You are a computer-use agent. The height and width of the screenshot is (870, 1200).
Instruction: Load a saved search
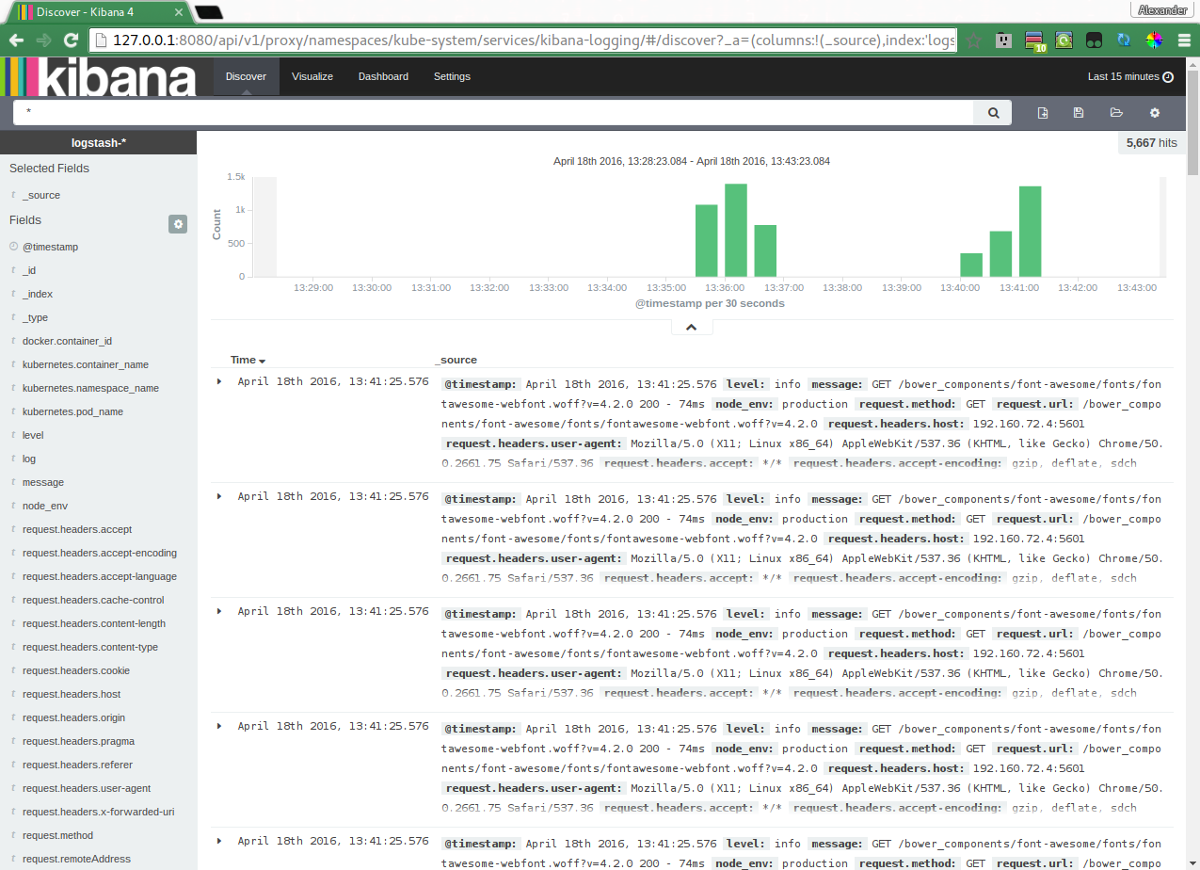[x=1116, y=112]
